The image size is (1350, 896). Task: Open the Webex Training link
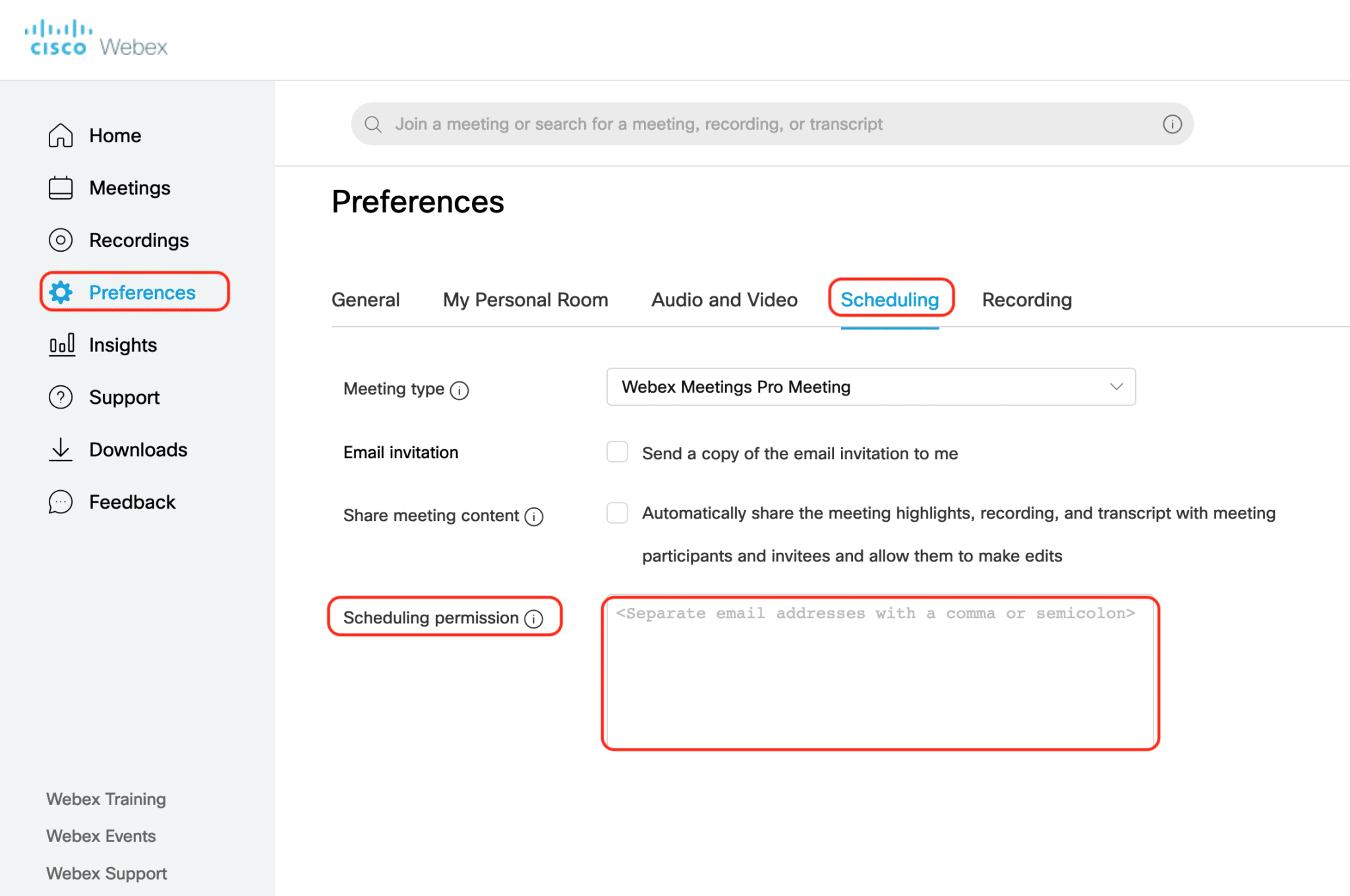click(x=105, y=798)
